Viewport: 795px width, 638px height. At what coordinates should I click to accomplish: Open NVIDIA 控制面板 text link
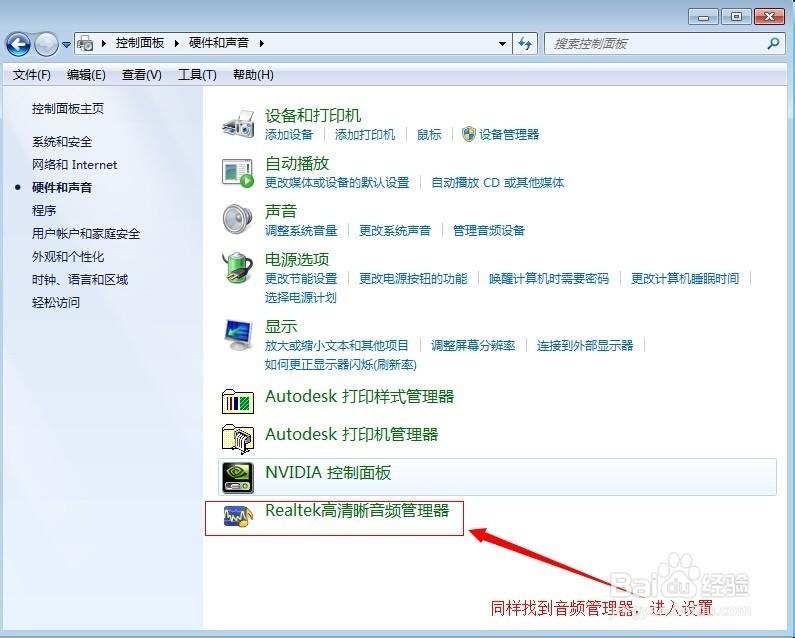(329, 473)
